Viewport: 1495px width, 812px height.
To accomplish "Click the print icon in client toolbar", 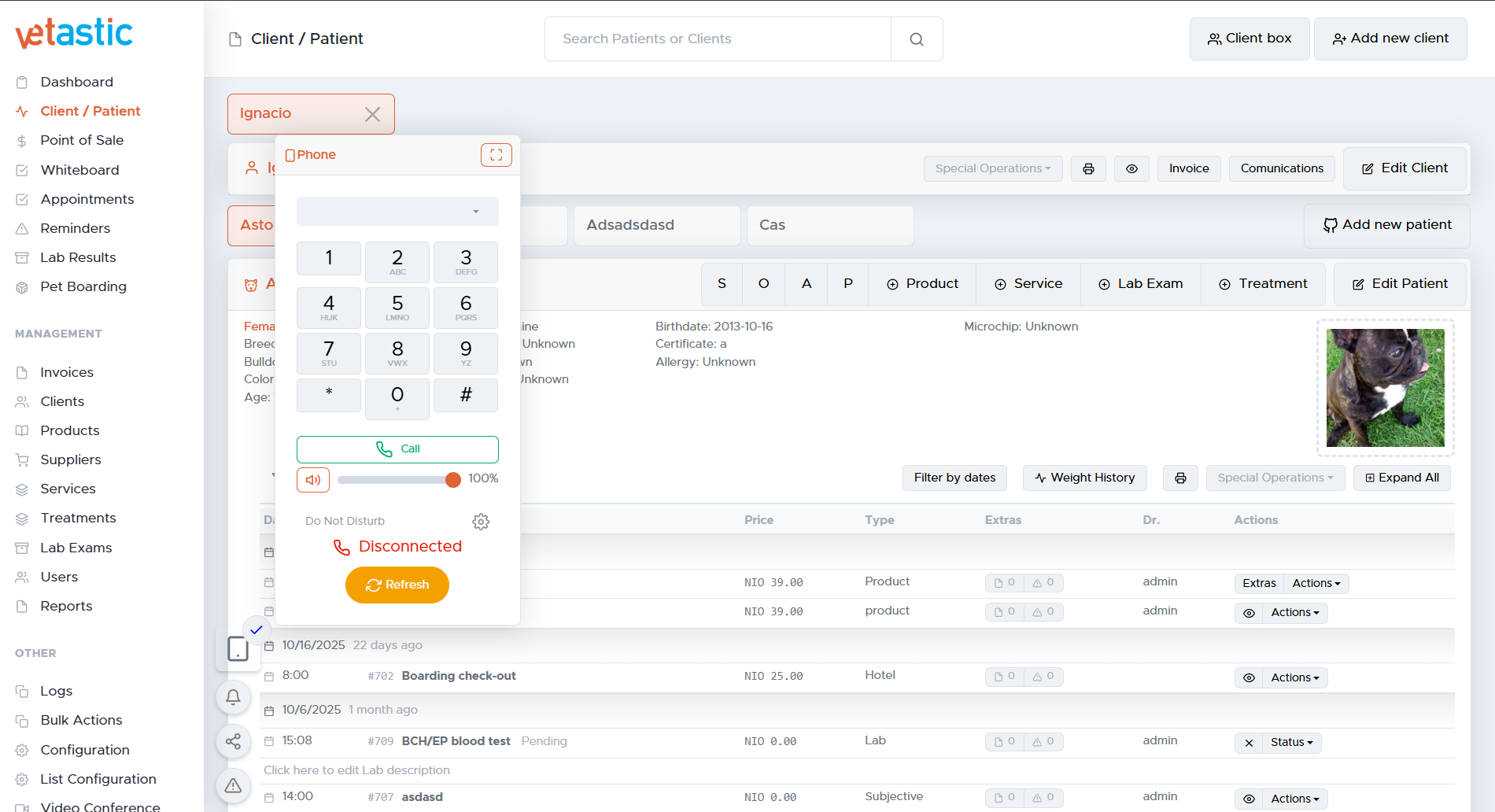I will 1088,168.
